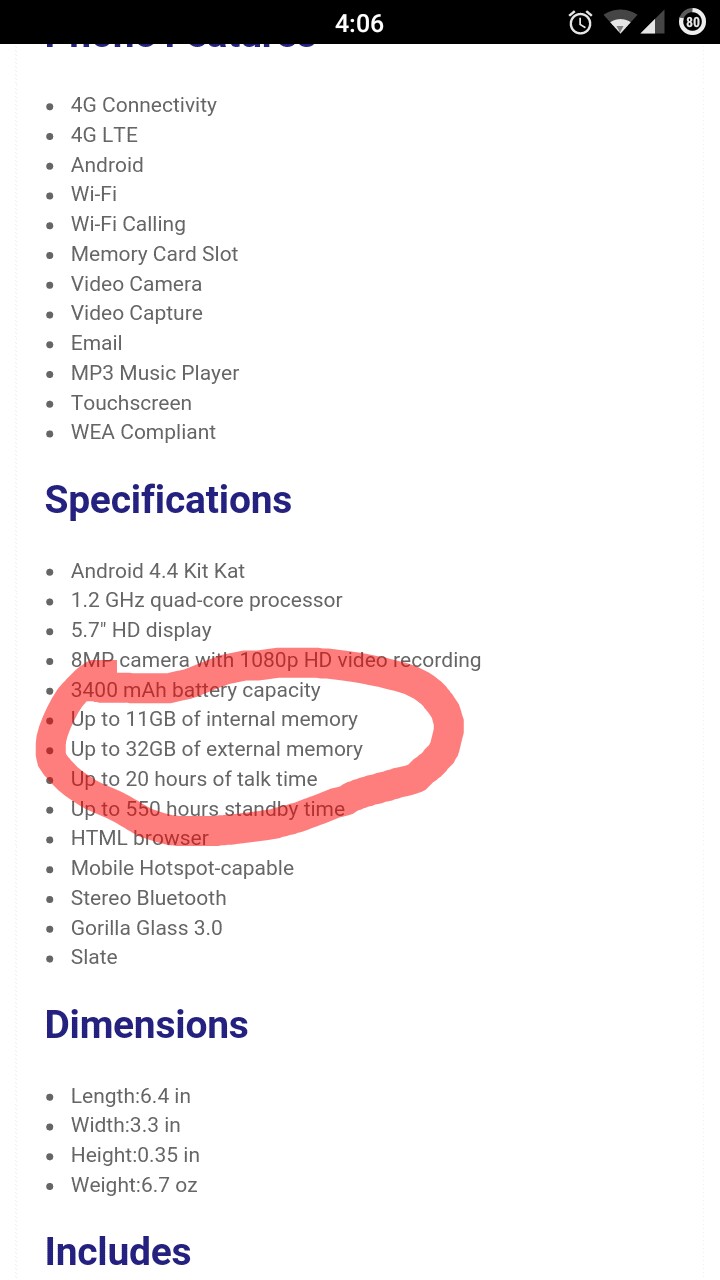Tap the Wi-Fi signal status icon
This screenshot has width=720, height=1280.
[x=621, y=22]
